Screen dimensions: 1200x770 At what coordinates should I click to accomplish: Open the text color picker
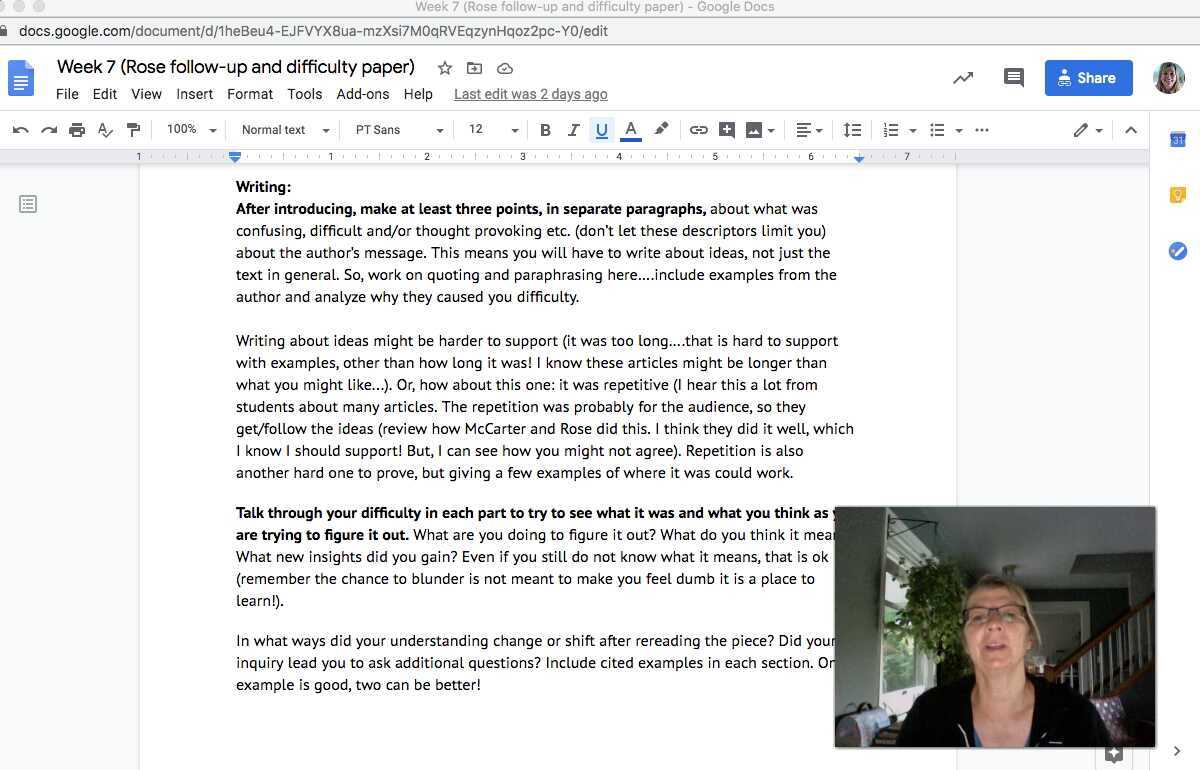click(x=630, y=130)
